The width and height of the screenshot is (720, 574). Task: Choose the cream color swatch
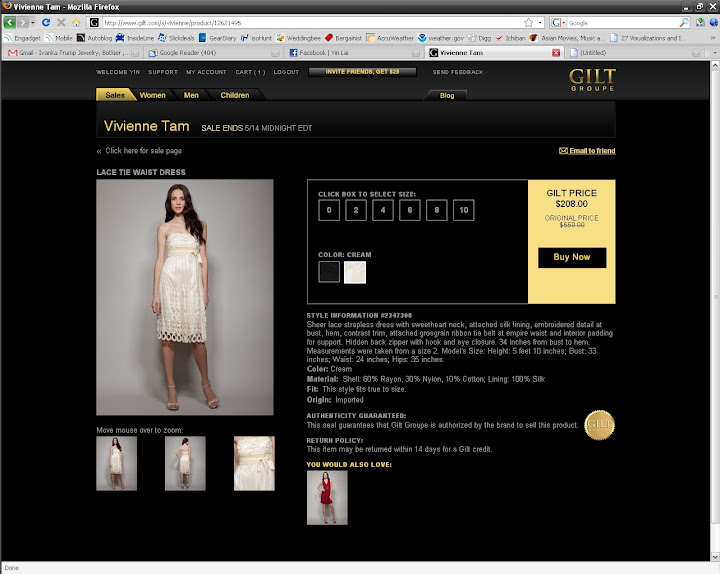pyautogui.click(x=355, y=272)
